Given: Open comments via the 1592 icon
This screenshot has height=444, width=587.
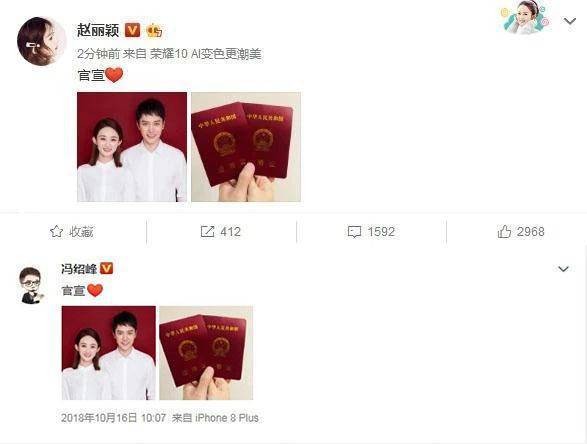Looking at the screenshot, I should [354, 232].
